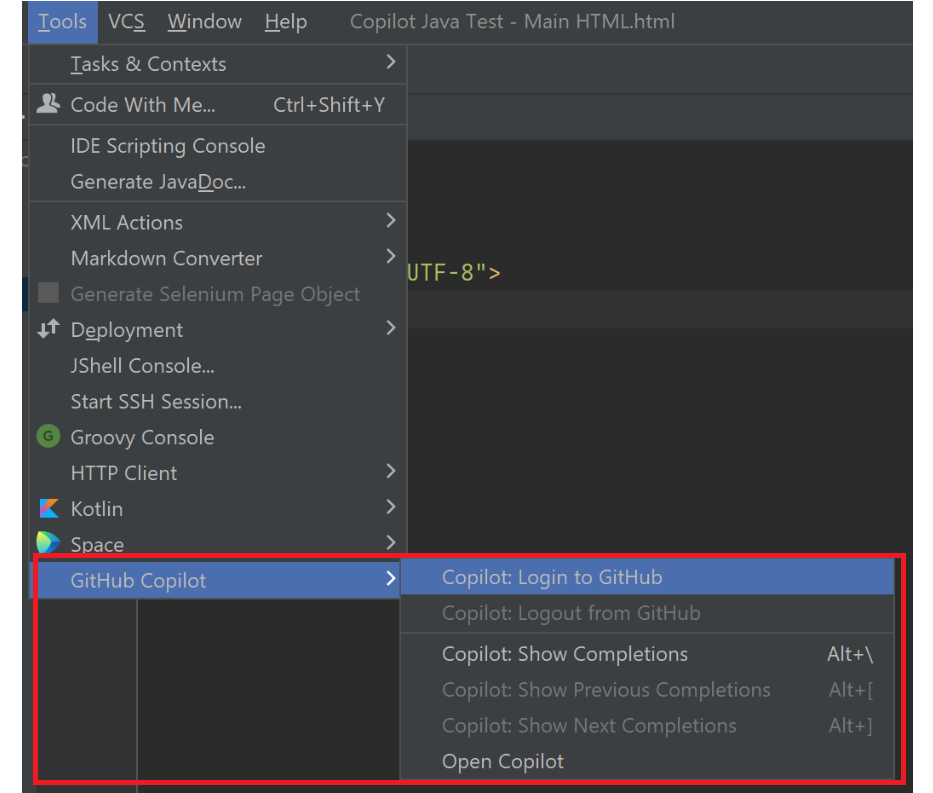Select Kotlin menu entry

218,509
